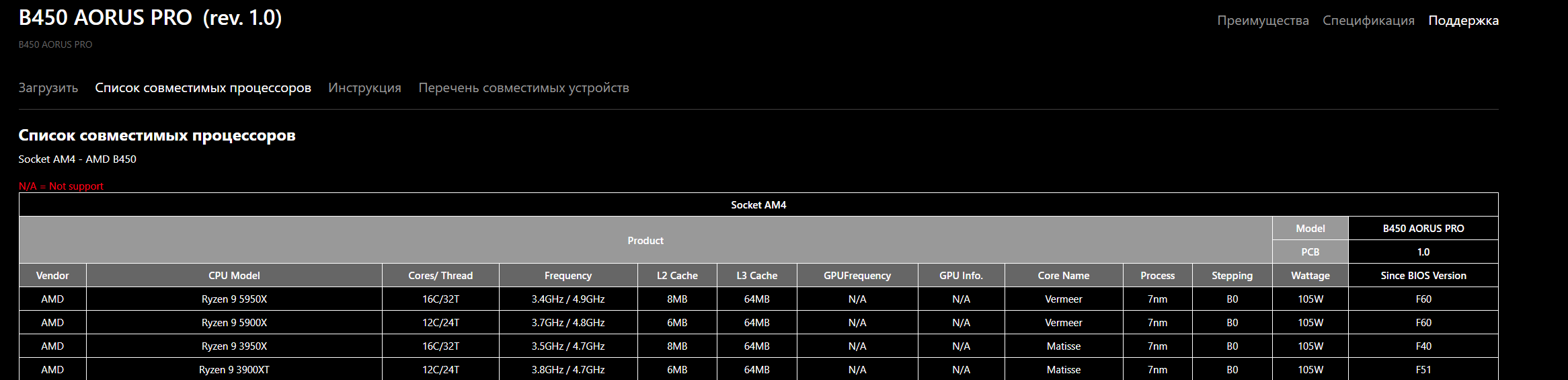1568x380 pixels.
Task: Open the Инструкция tab
Action: coord(364,88)
